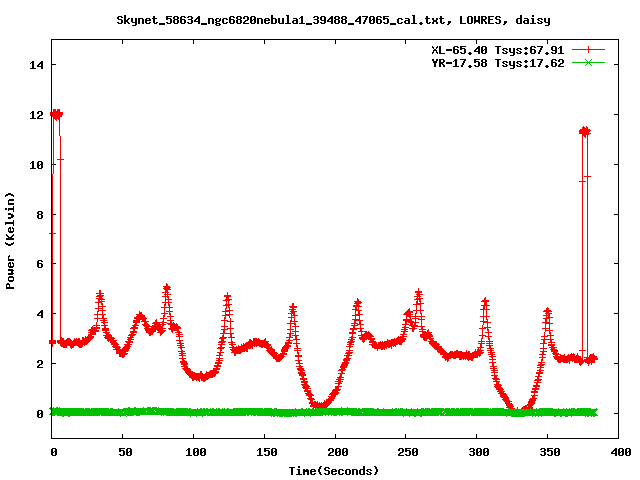This screenshot has height=480, width=640.
Task: Click the green legend line sample
Action: coord(588,62)
